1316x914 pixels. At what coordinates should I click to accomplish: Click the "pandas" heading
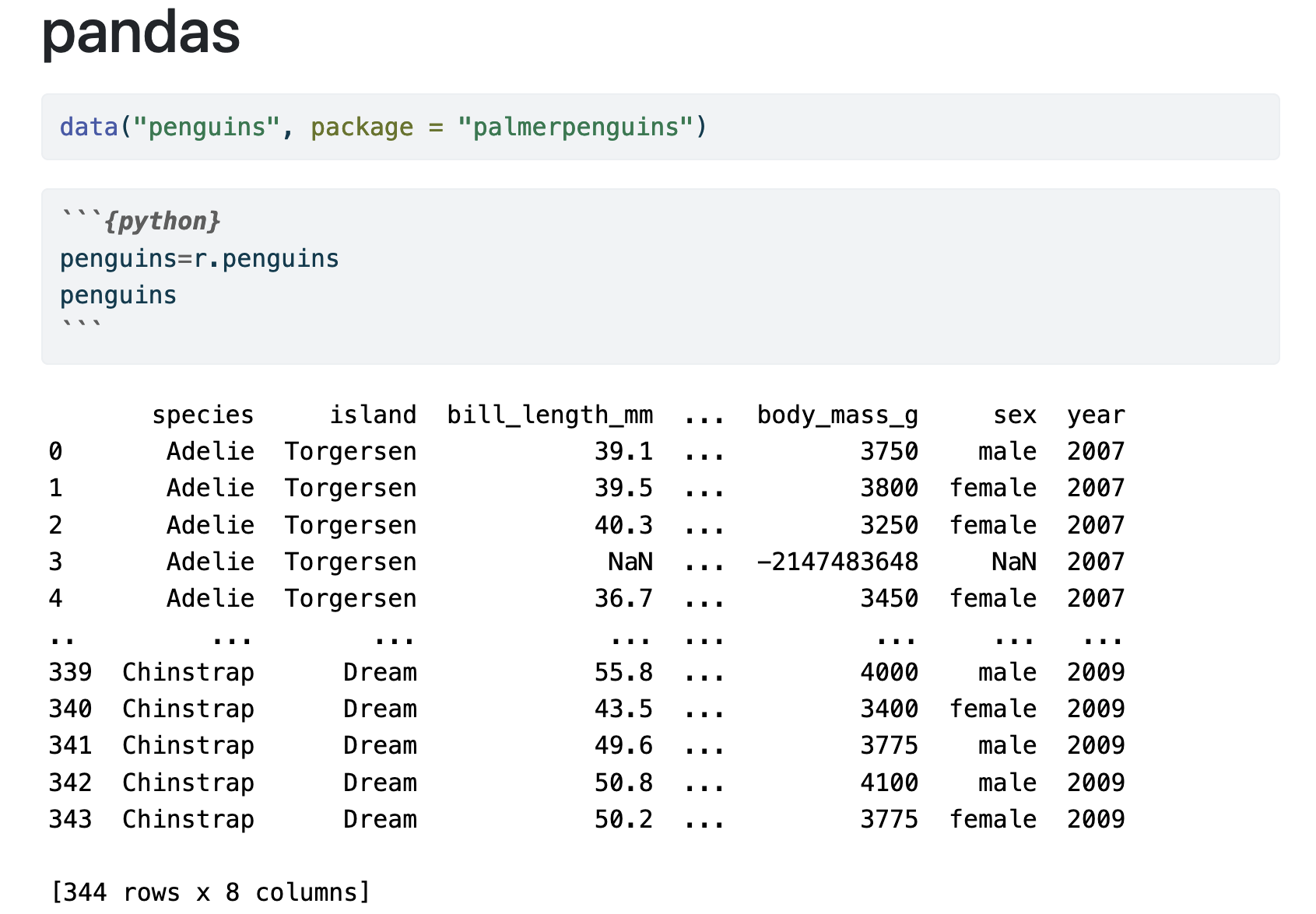(x=141, y=33)
